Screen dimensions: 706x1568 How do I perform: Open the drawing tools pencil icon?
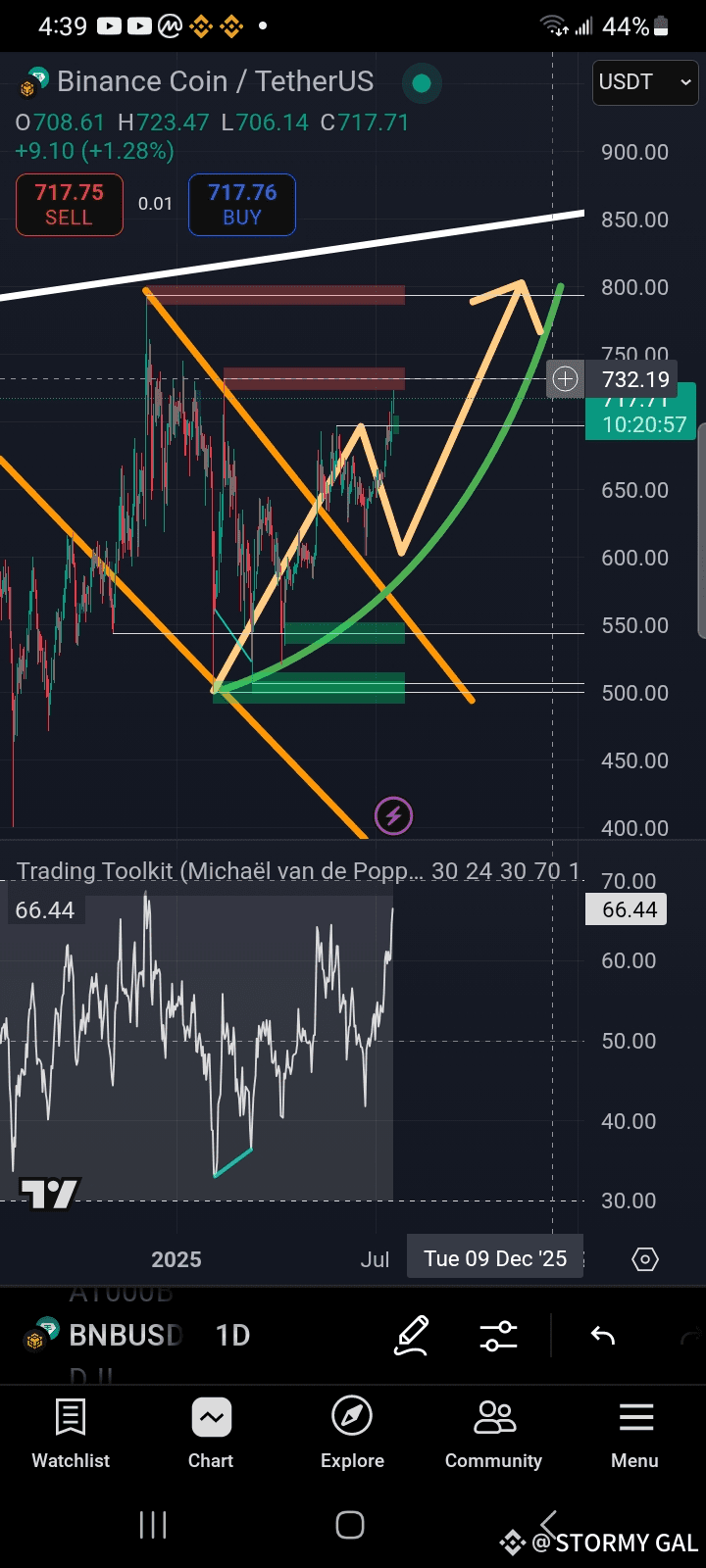[x=412, y=1336]
